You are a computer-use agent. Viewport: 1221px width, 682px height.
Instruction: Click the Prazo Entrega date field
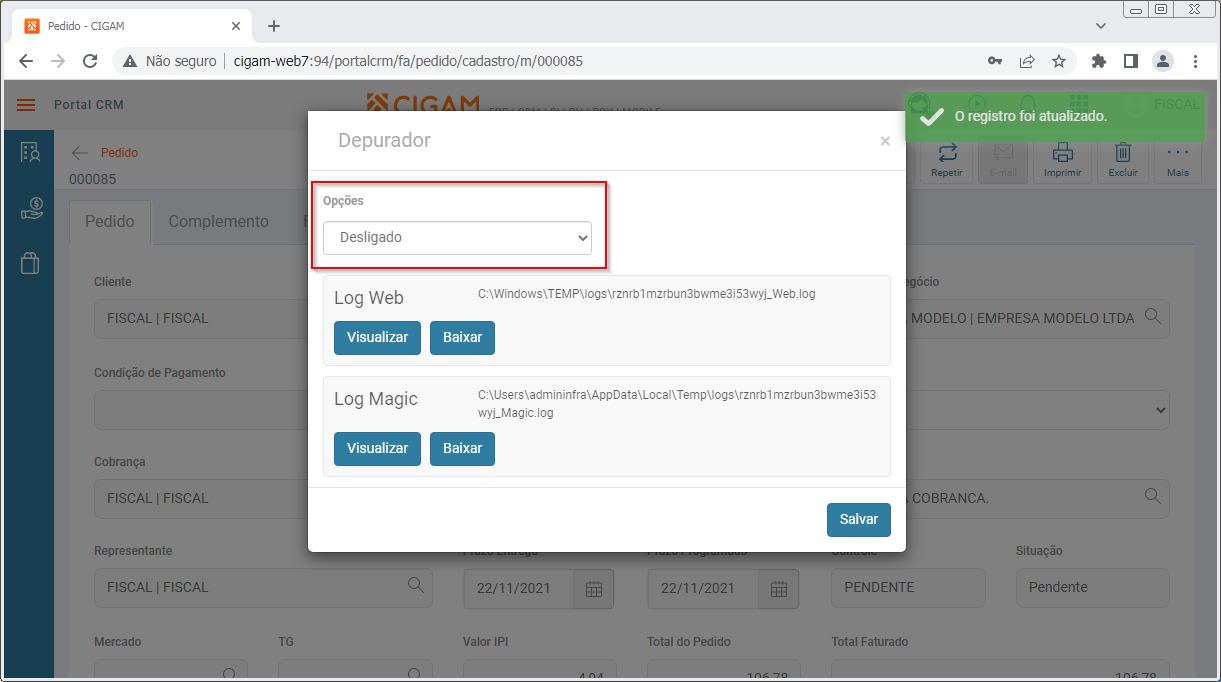[519, 588]
